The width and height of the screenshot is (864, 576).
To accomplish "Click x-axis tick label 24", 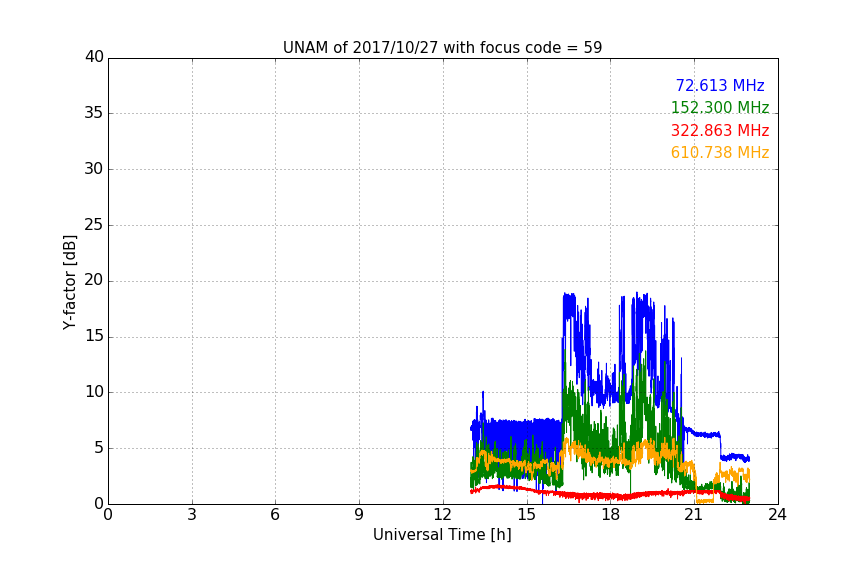I will coord(777,515).
